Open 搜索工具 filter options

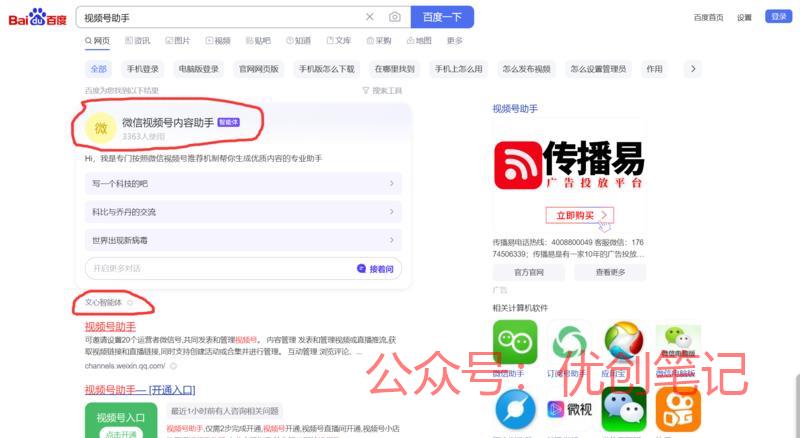pyautogui.click(x=382, y=90)
